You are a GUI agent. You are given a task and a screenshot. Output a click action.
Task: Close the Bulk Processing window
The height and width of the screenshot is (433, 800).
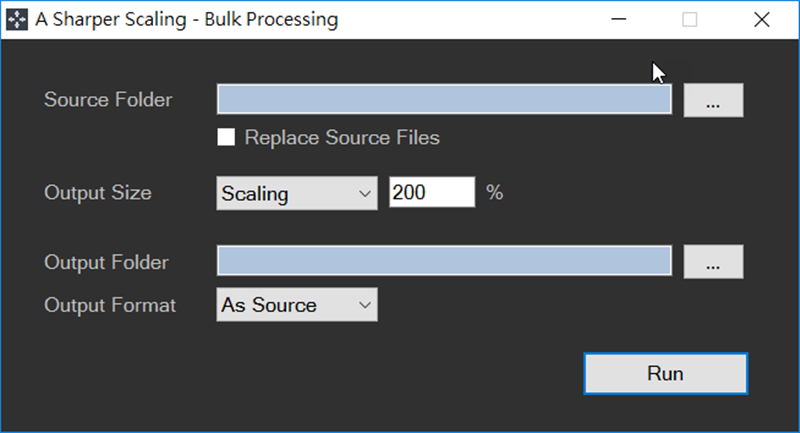(762, 19)
